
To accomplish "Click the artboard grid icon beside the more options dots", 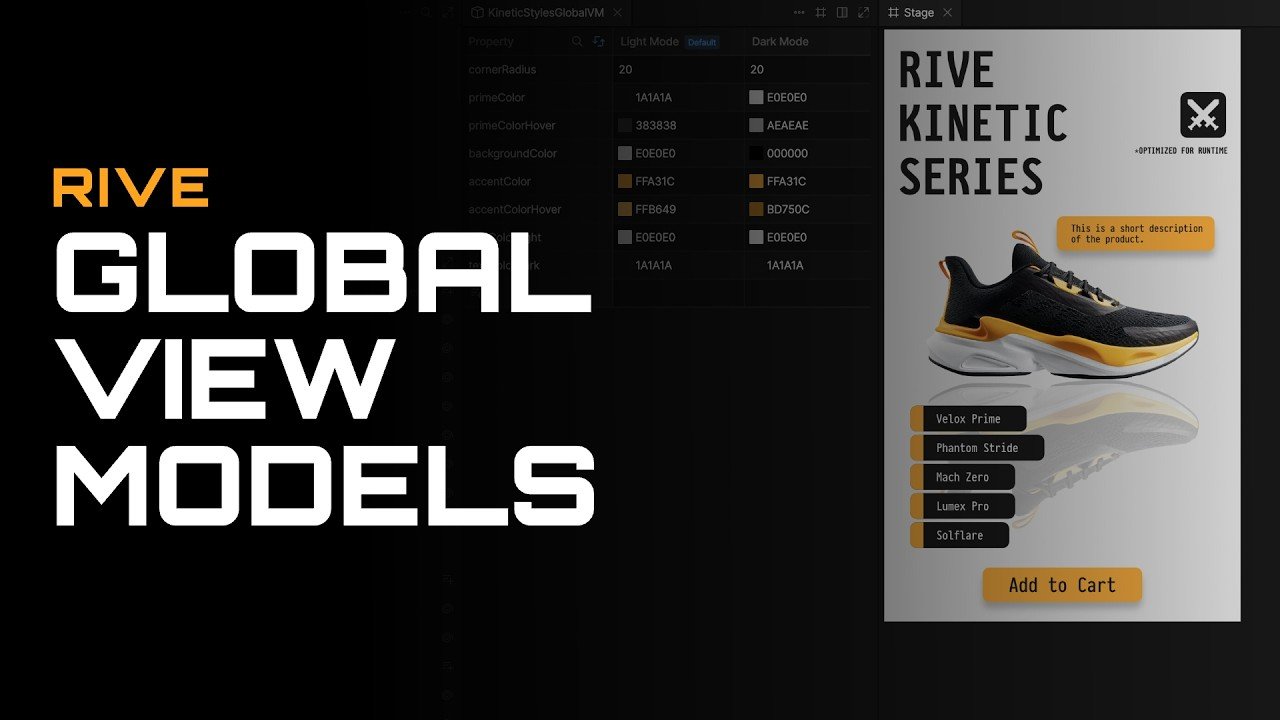I will click(x=821, y=13).
